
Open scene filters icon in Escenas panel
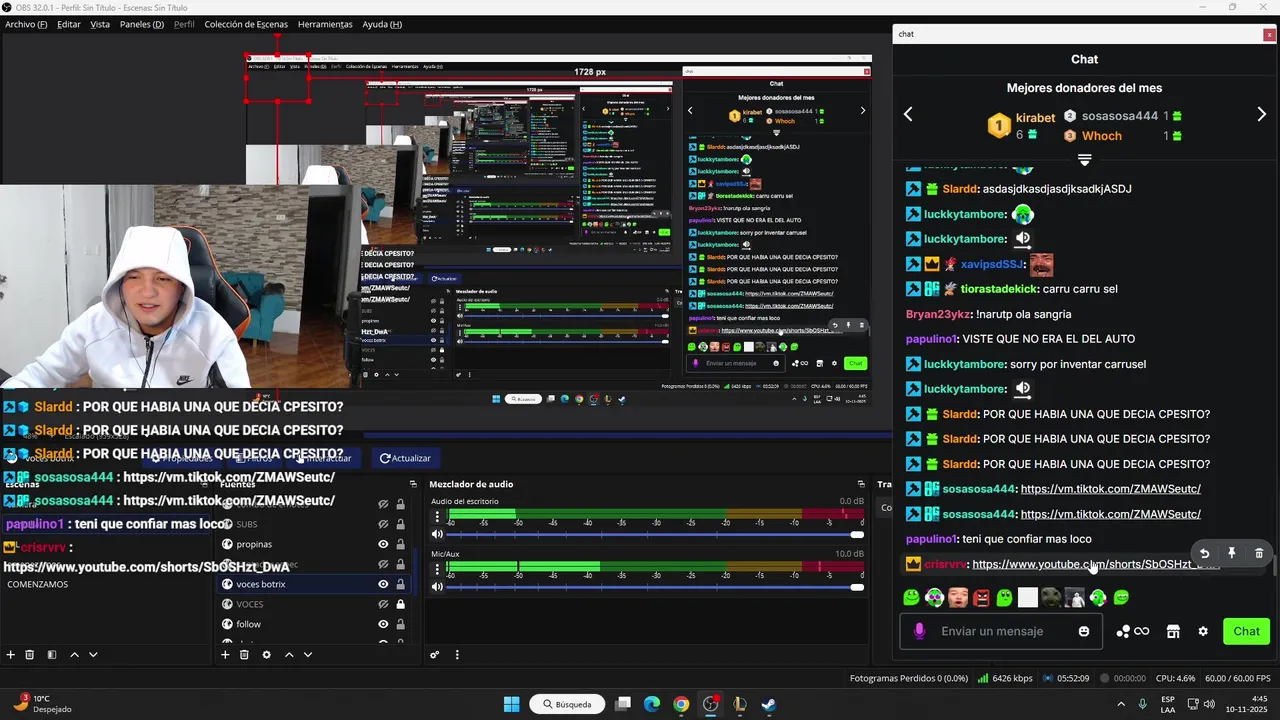click(x=52, y=655)
